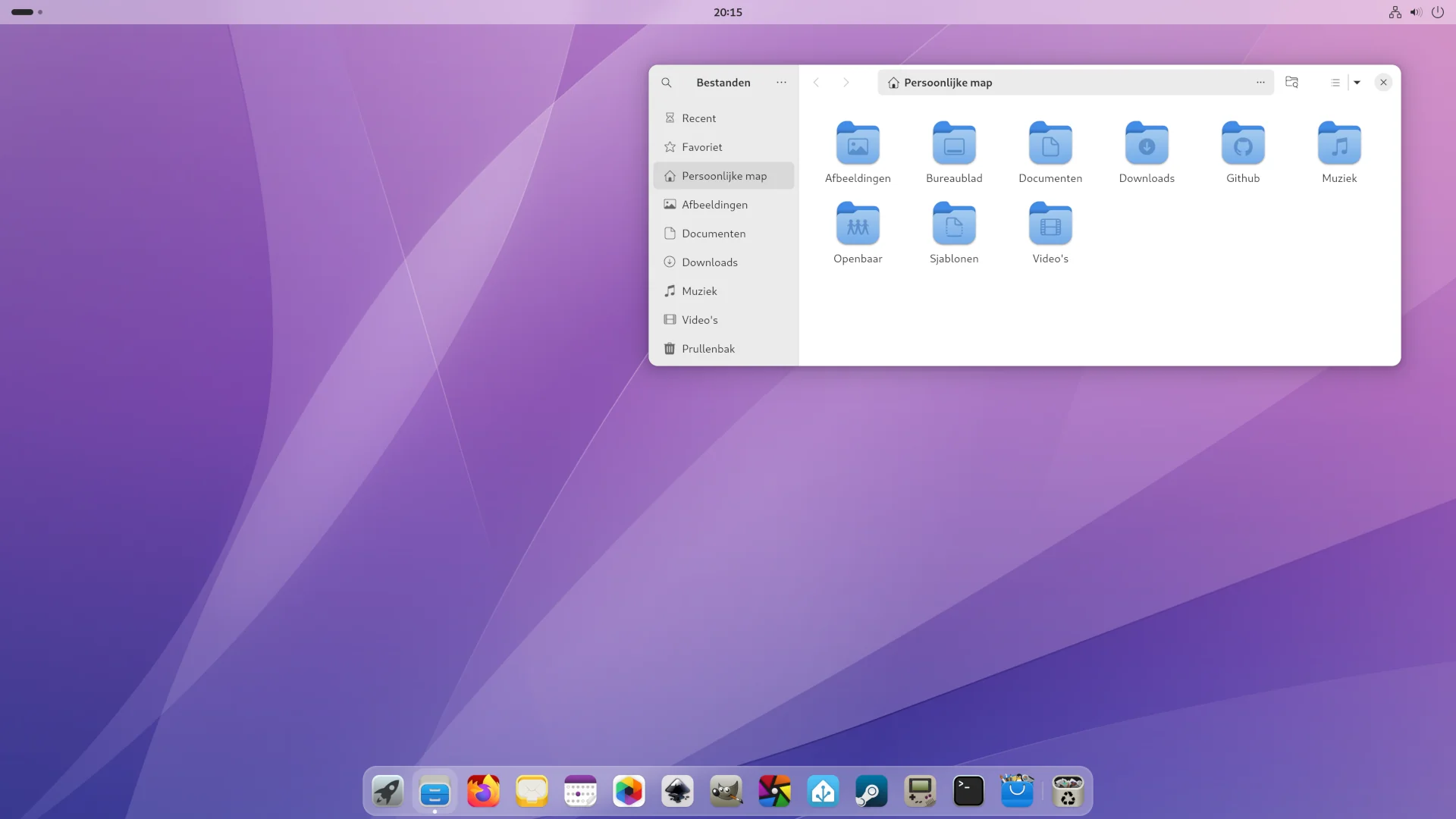Select Recent in the sidebar

698,118
